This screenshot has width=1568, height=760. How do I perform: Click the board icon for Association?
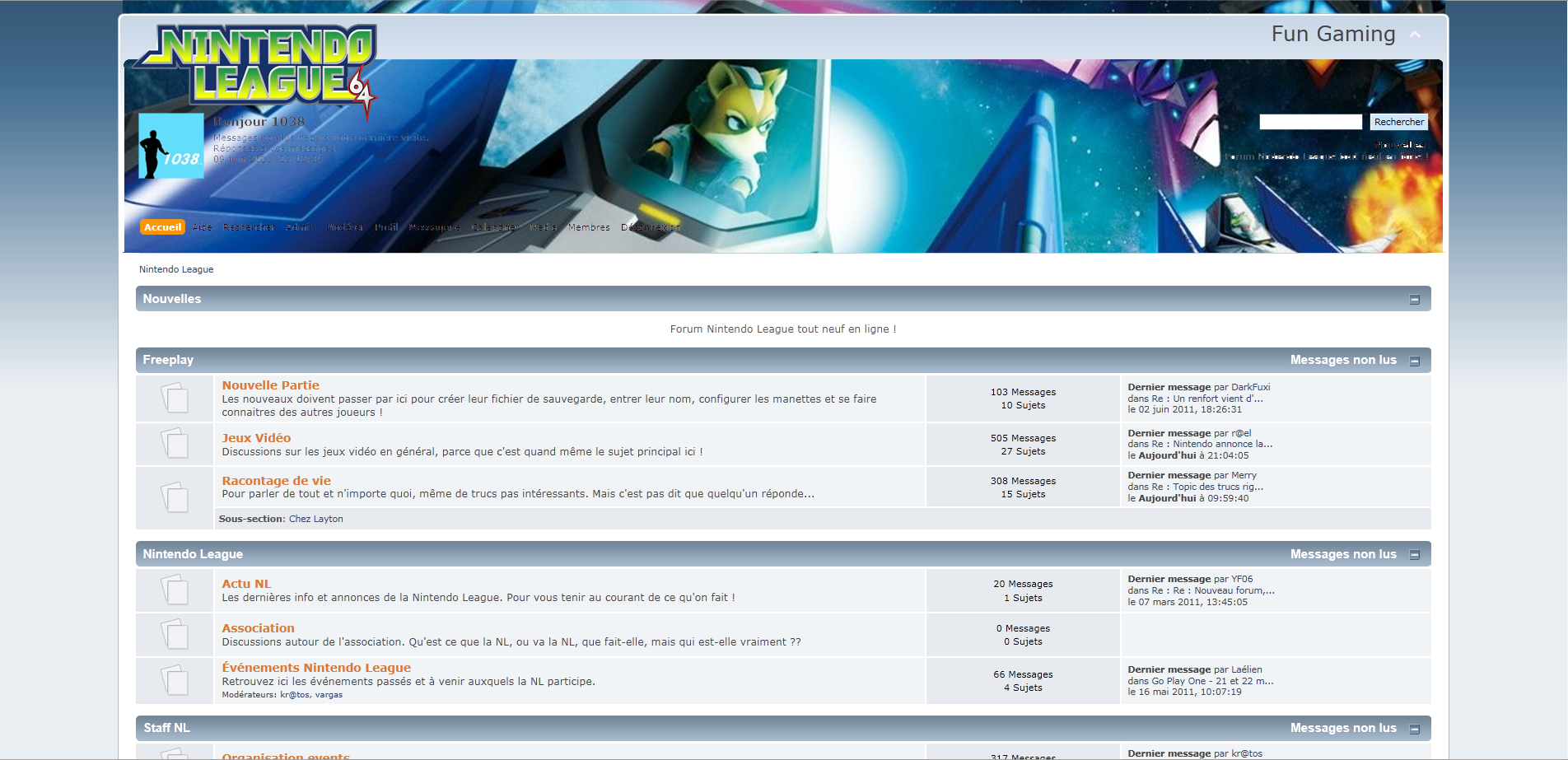(174, 634)
